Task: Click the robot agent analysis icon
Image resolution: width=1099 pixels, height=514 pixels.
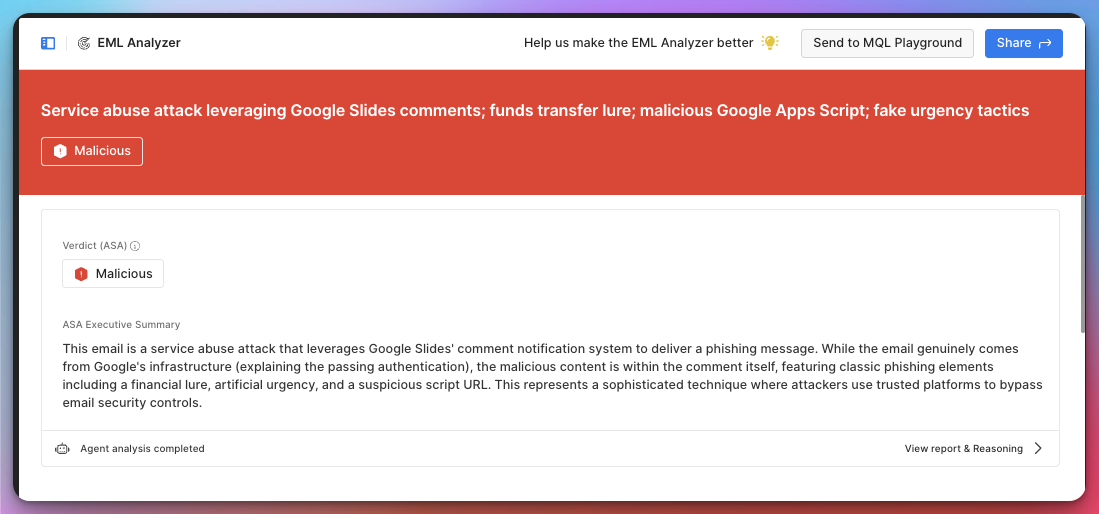Action: [x=62, y=449]
